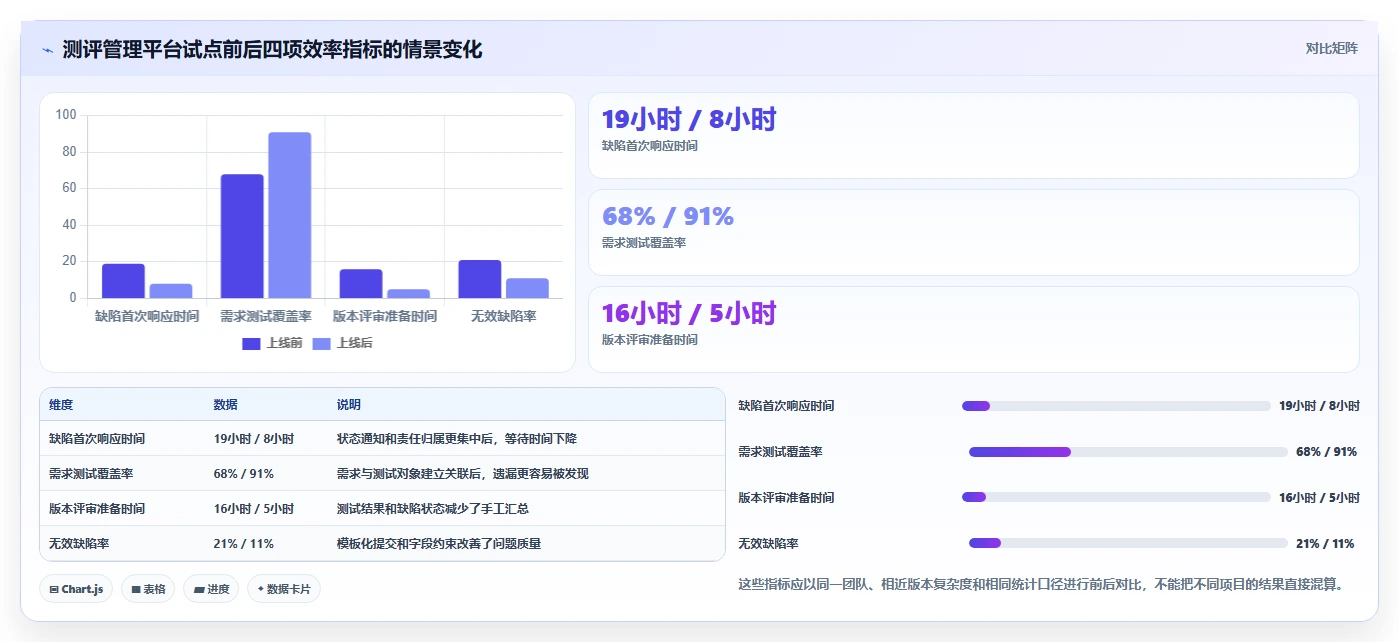Select table cell 版本评审准备时间

pyautogui.click(x=97, y=509)
